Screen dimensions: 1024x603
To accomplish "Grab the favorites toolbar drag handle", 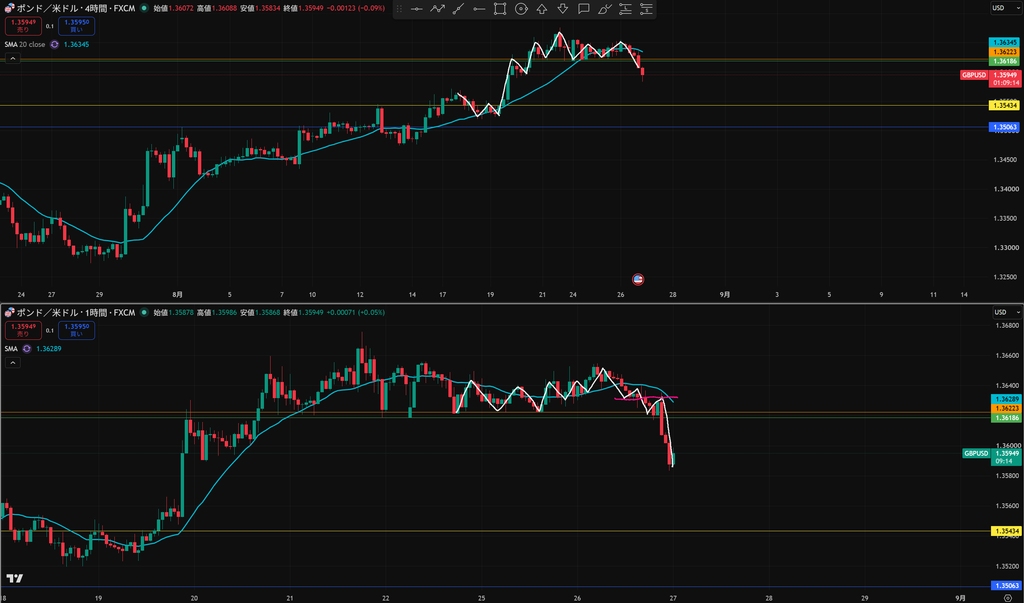I will tap(399, 9).
